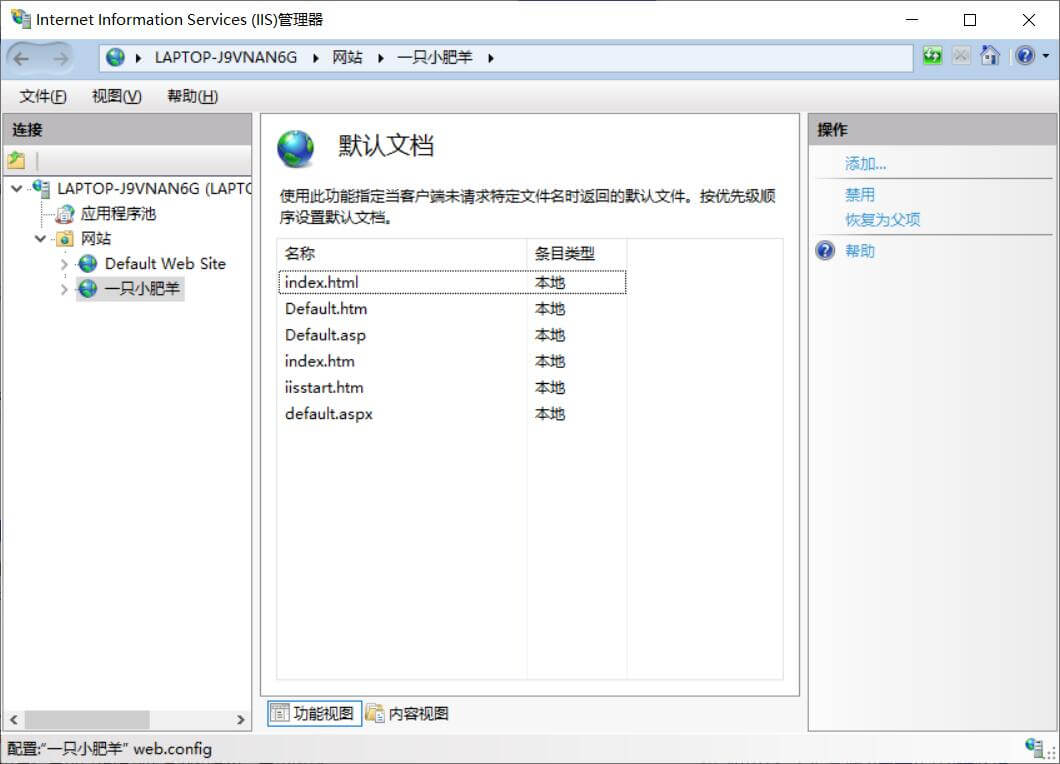
Task: Click the 帮助 link in actions
Action: coord(860,251)
